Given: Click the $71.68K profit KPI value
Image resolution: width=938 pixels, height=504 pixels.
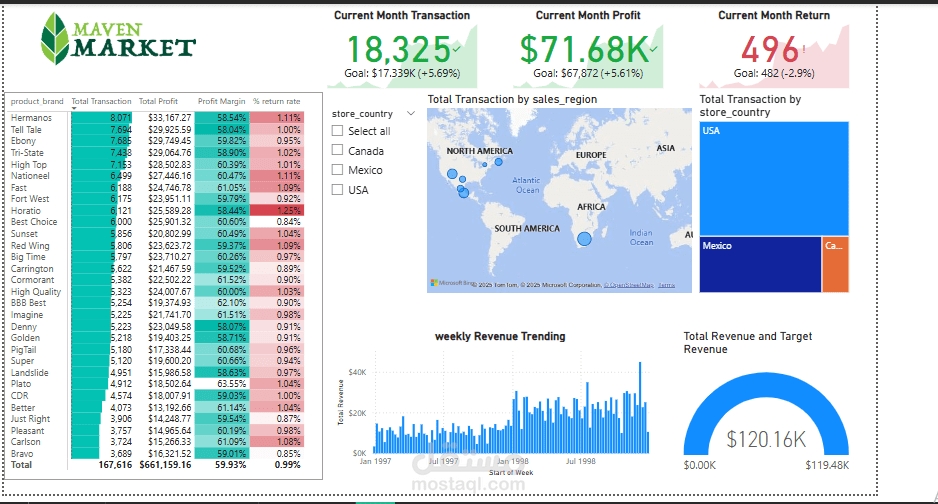Looking at the screenshot, I should pyautogui.click(x=584, y=49).
